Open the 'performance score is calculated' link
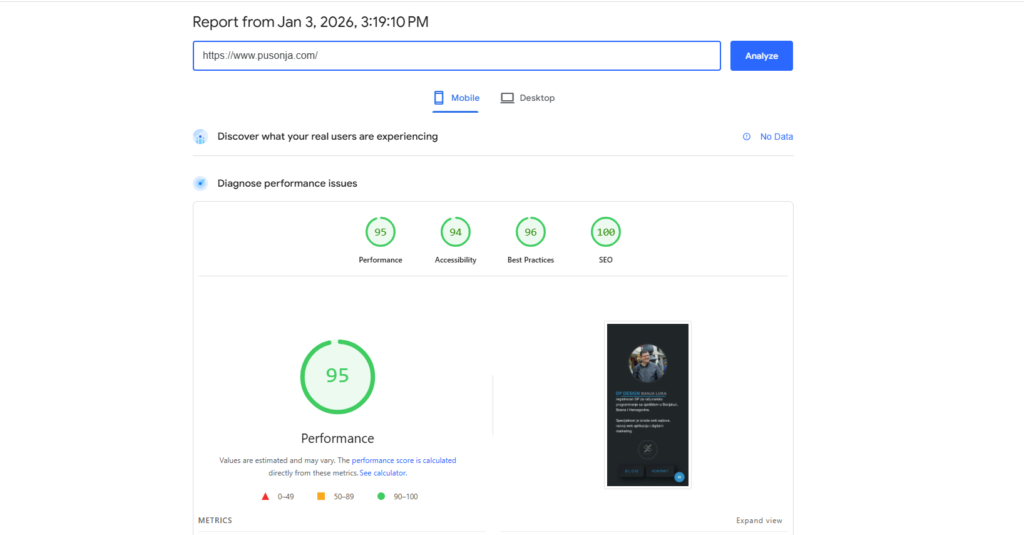The image size is (1024, 535). (x=403, y=461)
